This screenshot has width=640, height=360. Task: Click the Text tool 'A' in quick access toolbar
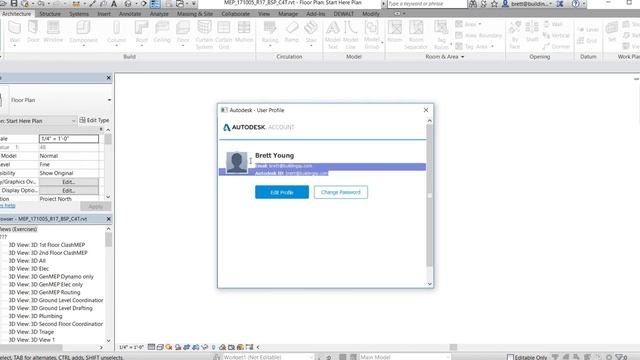tap(114, 4)
